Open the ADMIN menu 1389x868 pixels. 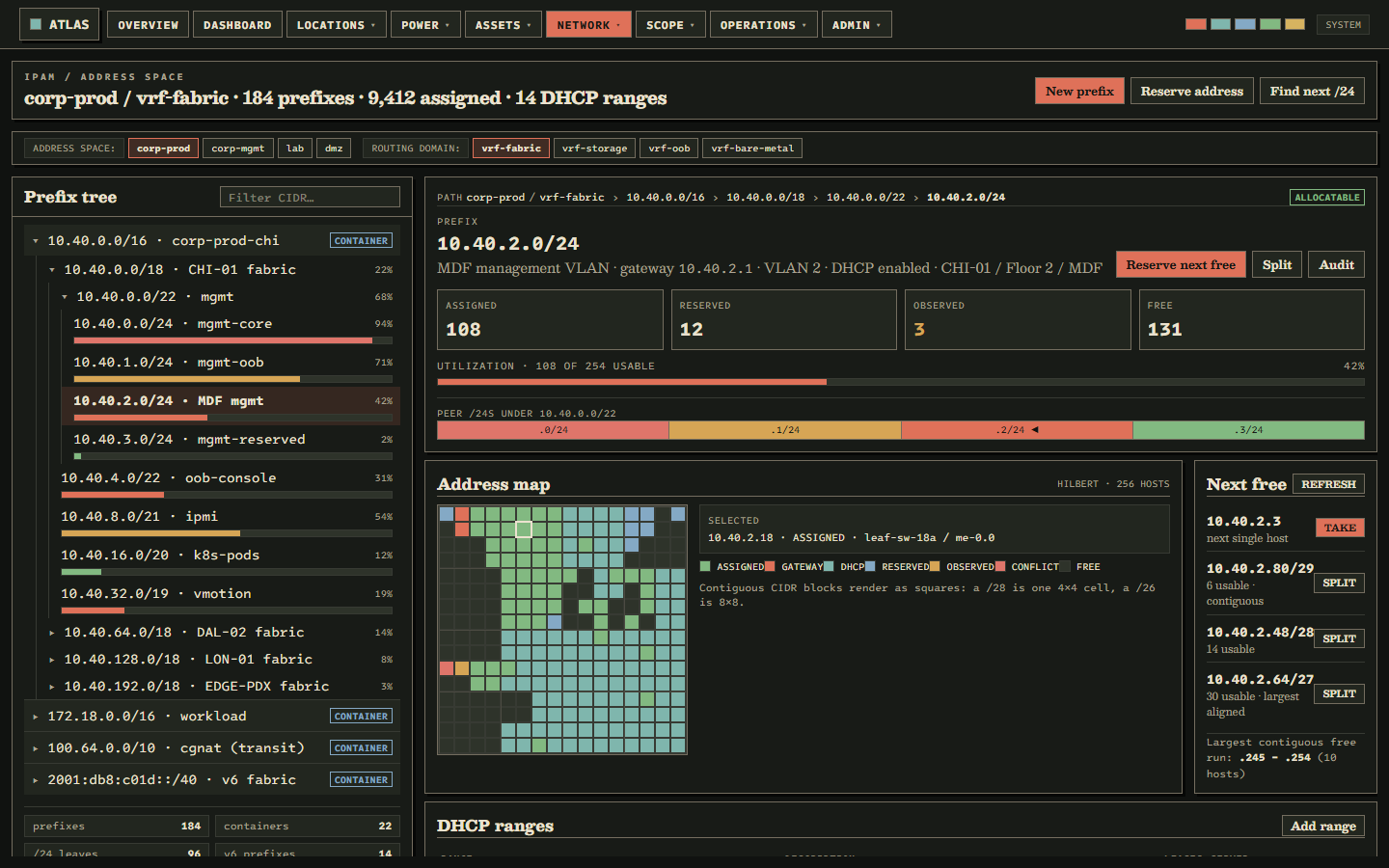(x=857, y=25)
